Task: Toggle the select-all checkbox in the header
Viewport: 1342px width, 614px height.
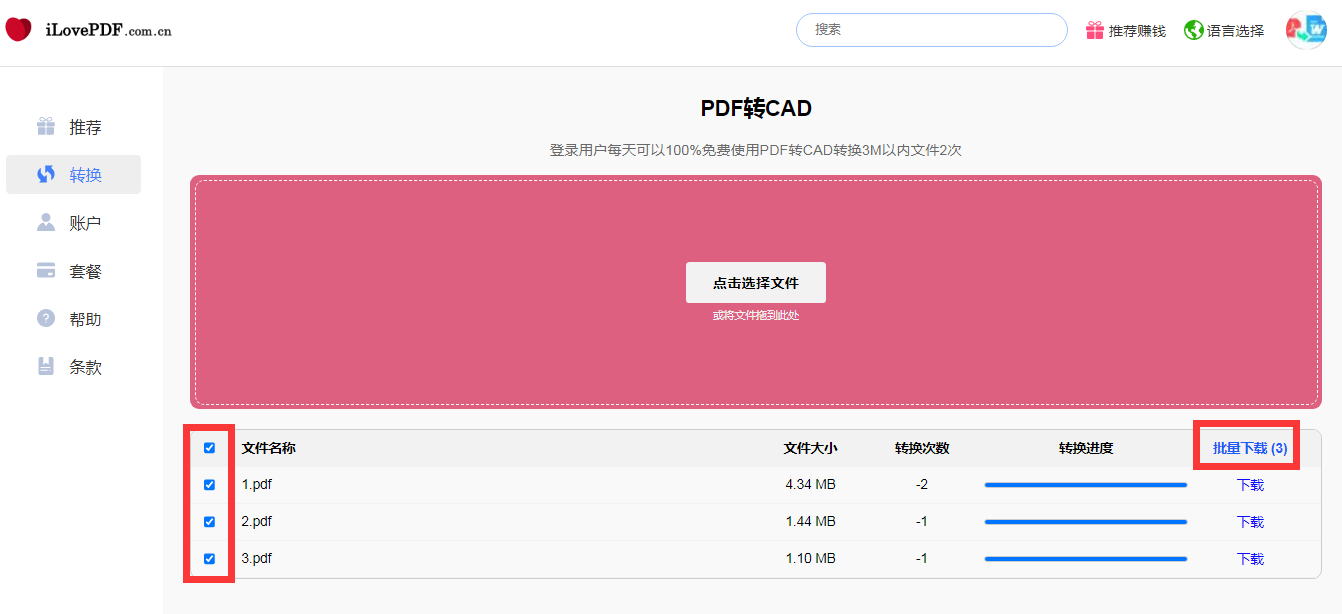Action: pos(209,448)
